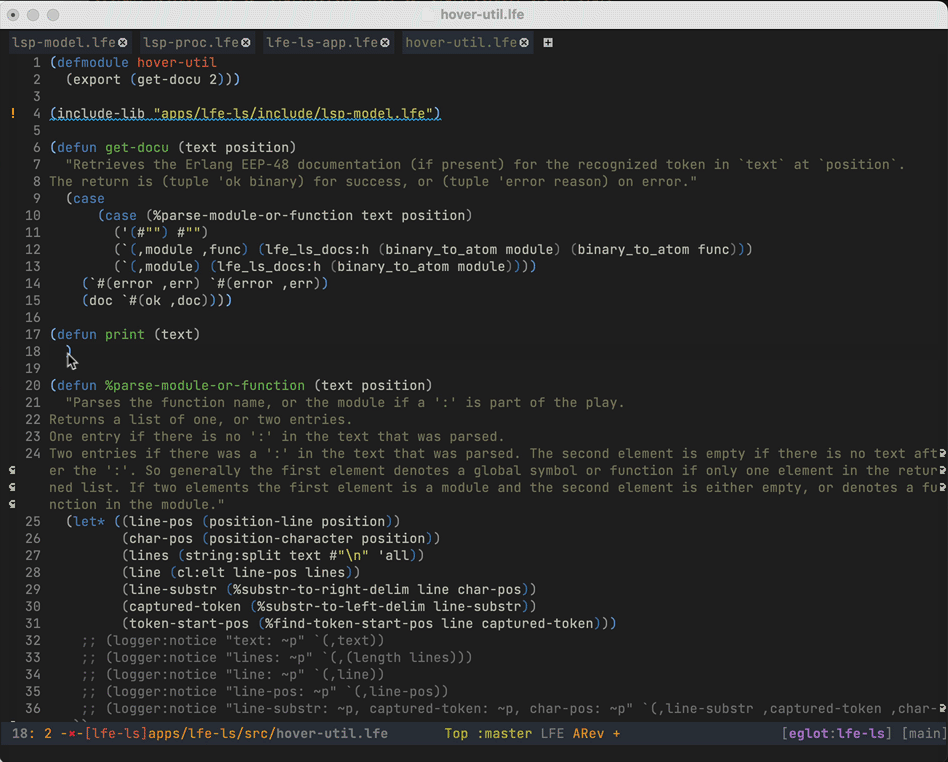Click the hover-util module name on line 1
The height and width of the screenshot is (762, 948).
click(x=177, y=62)
